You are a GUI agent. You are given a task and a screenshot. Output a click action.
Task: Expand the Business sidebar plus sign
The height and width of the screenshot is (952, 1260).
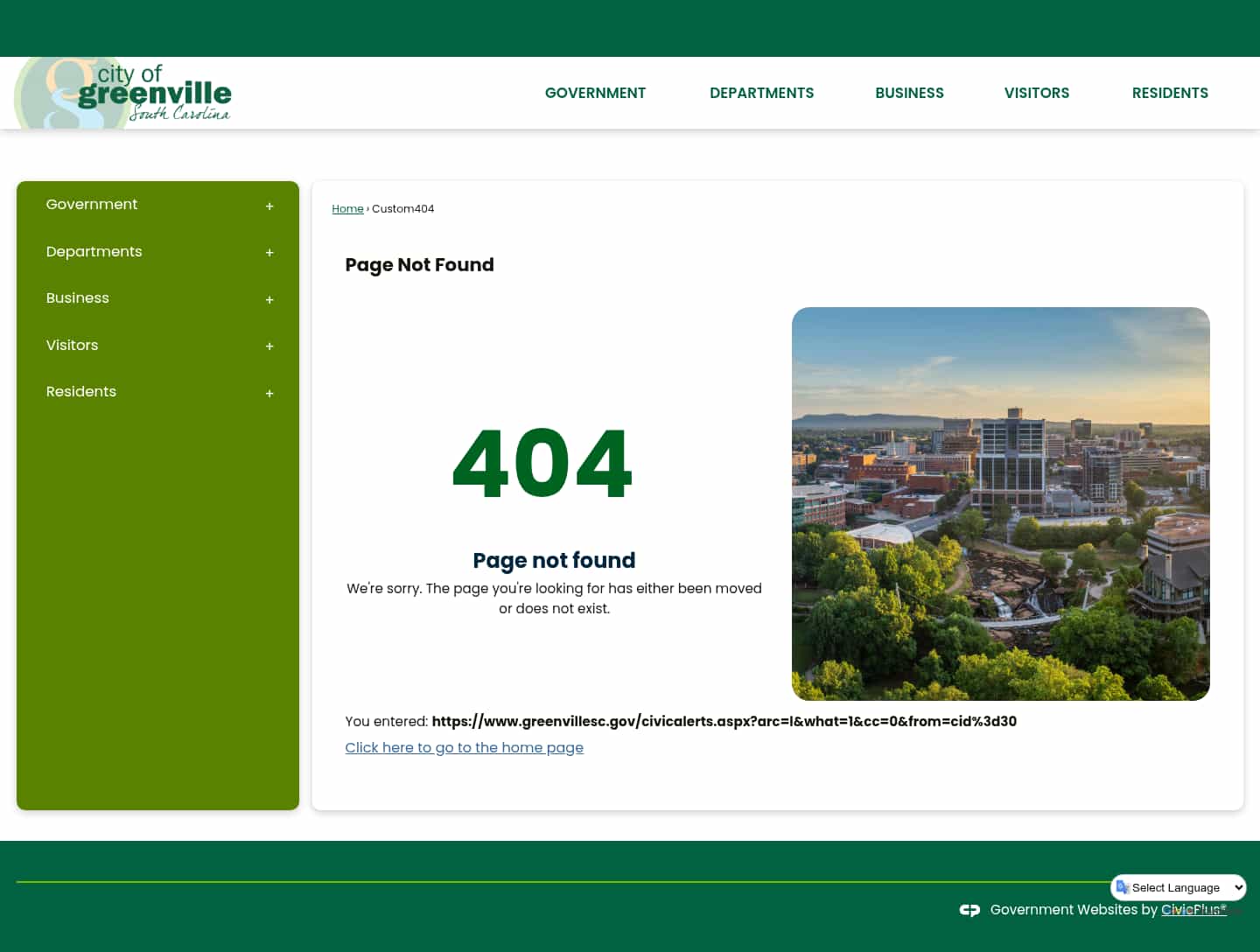pyautogui.click(x=269, y=299)
